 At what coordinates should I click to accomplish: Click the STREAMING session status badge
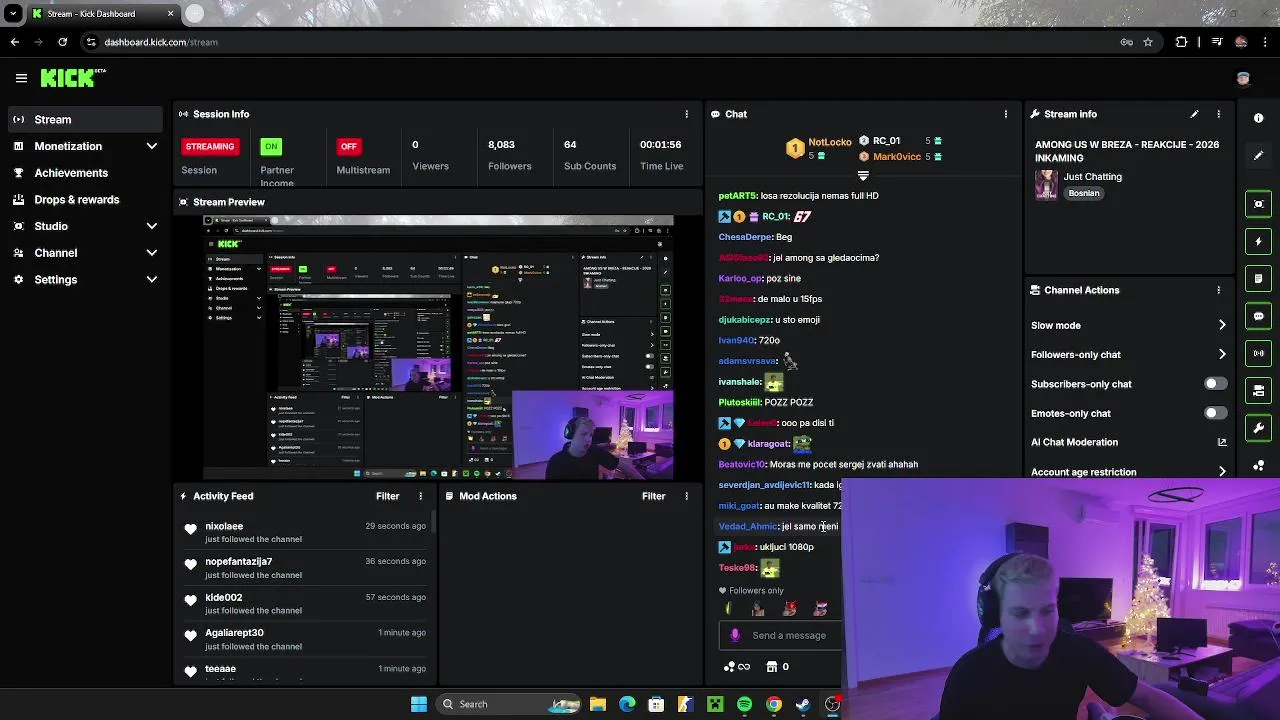click(x=209, y=146)
